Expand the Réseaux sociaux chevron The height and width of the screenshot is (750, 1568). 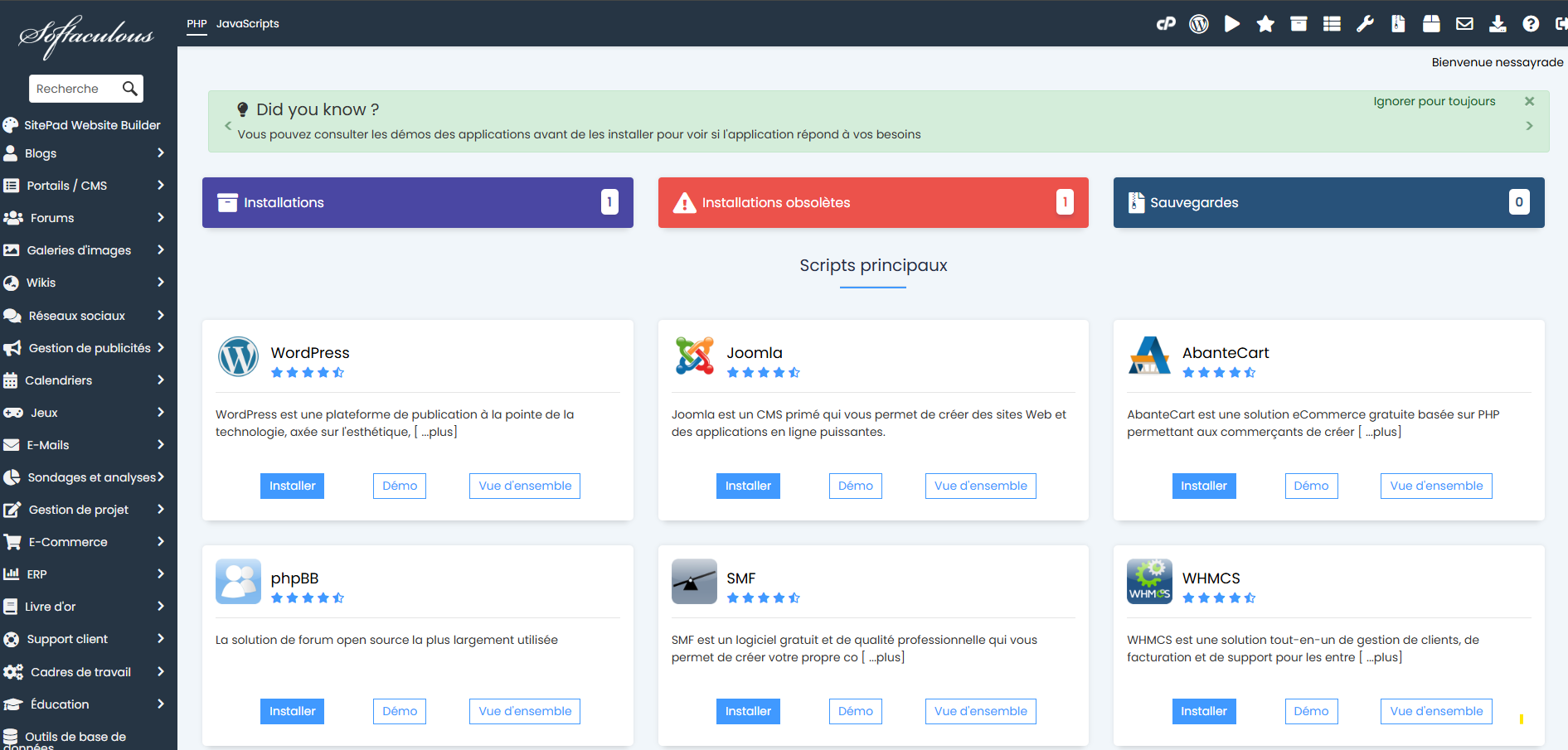161,316
